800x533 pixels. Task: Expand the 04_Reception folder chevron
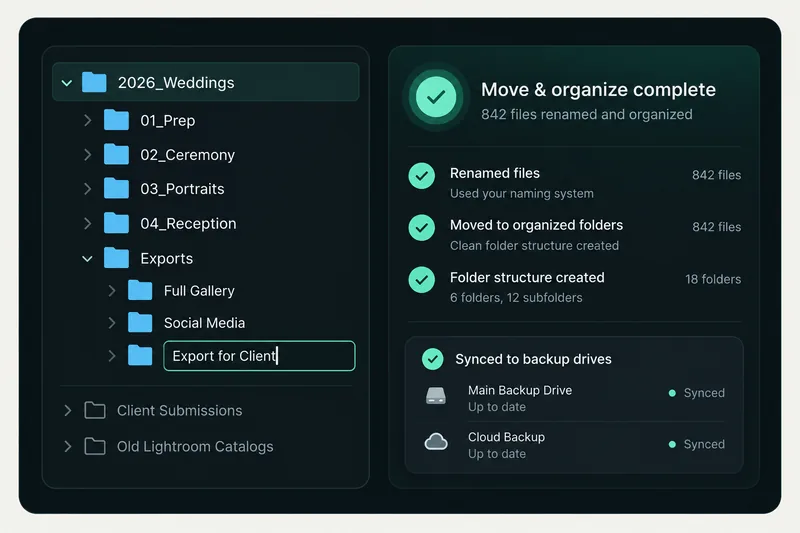coord(88,223)
